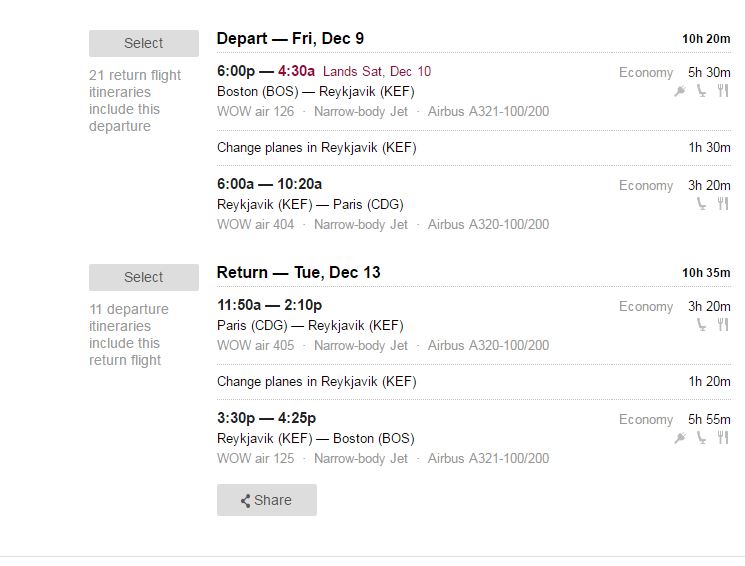Click the 1h 30m Reykjavik layover row

(x=474, y=147)
